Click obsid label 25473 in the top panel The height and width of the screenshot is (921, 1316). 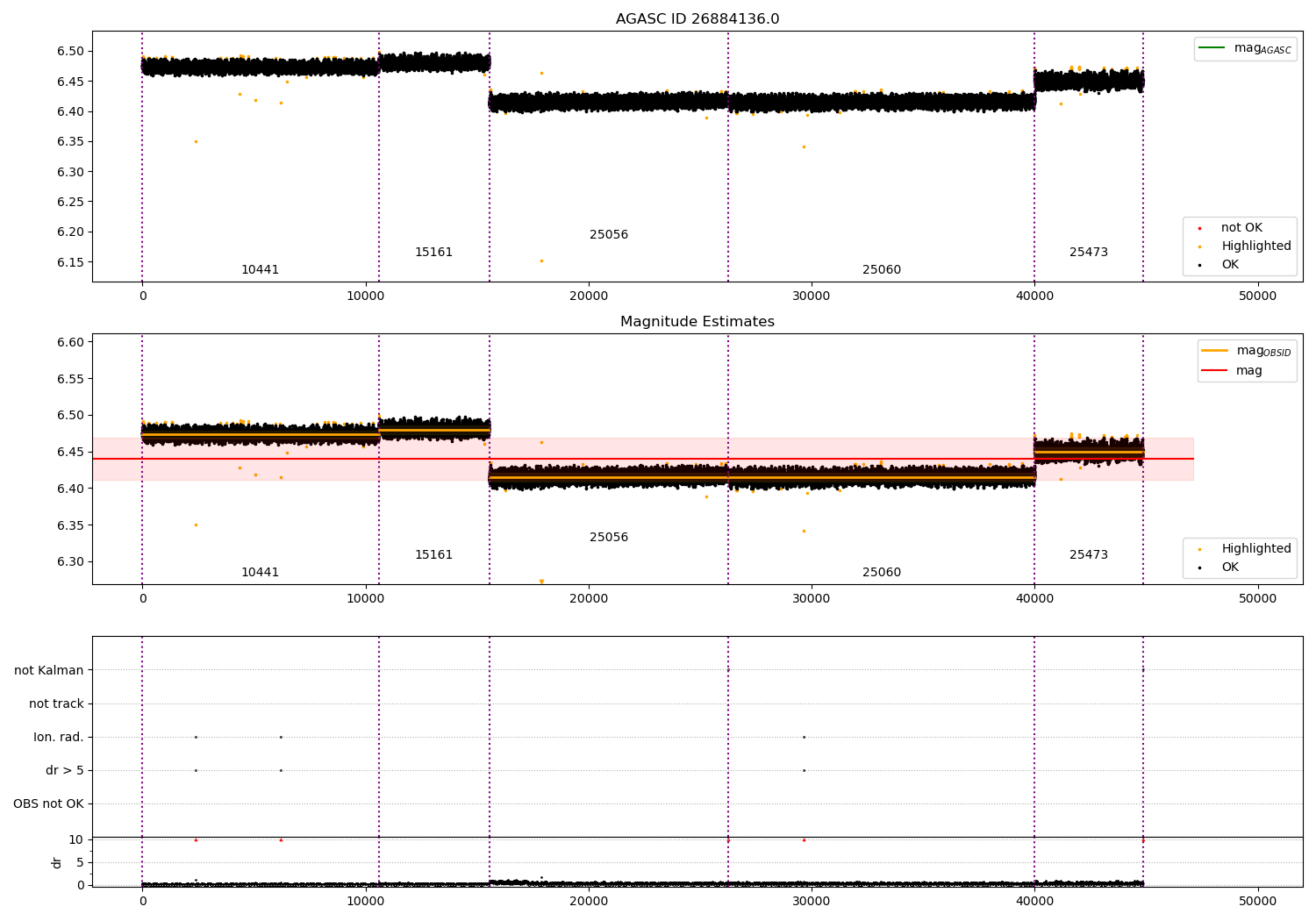pos(1089,253)
